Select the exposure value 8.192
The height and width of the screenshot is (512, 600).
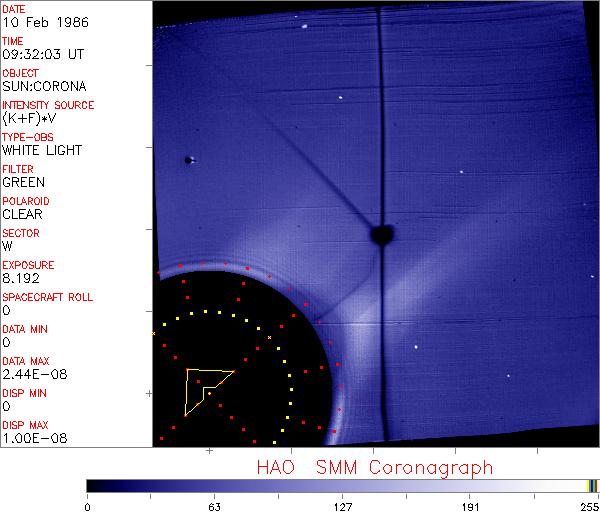click(21, 279)
